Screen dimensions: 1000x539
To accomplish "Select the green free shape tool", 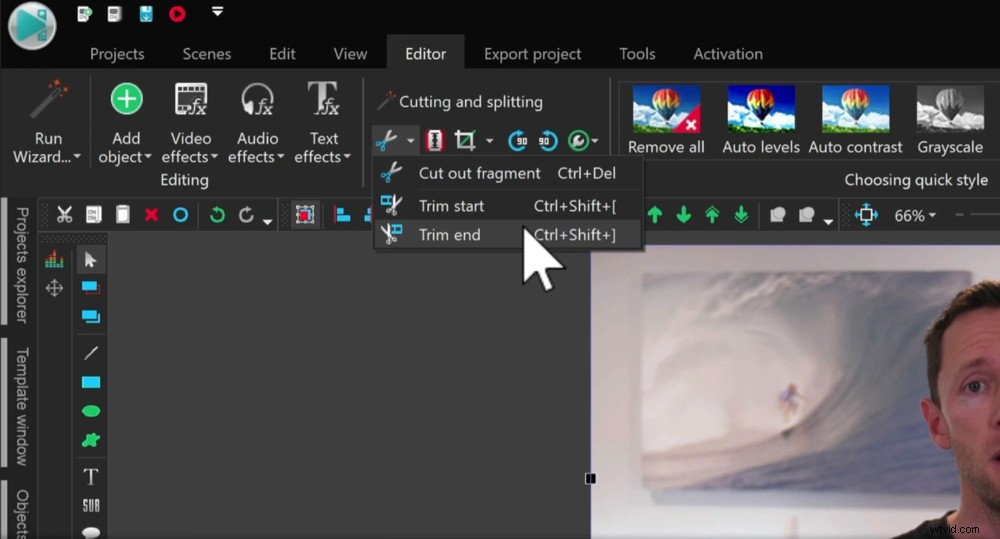I will [x=91, y=440].
